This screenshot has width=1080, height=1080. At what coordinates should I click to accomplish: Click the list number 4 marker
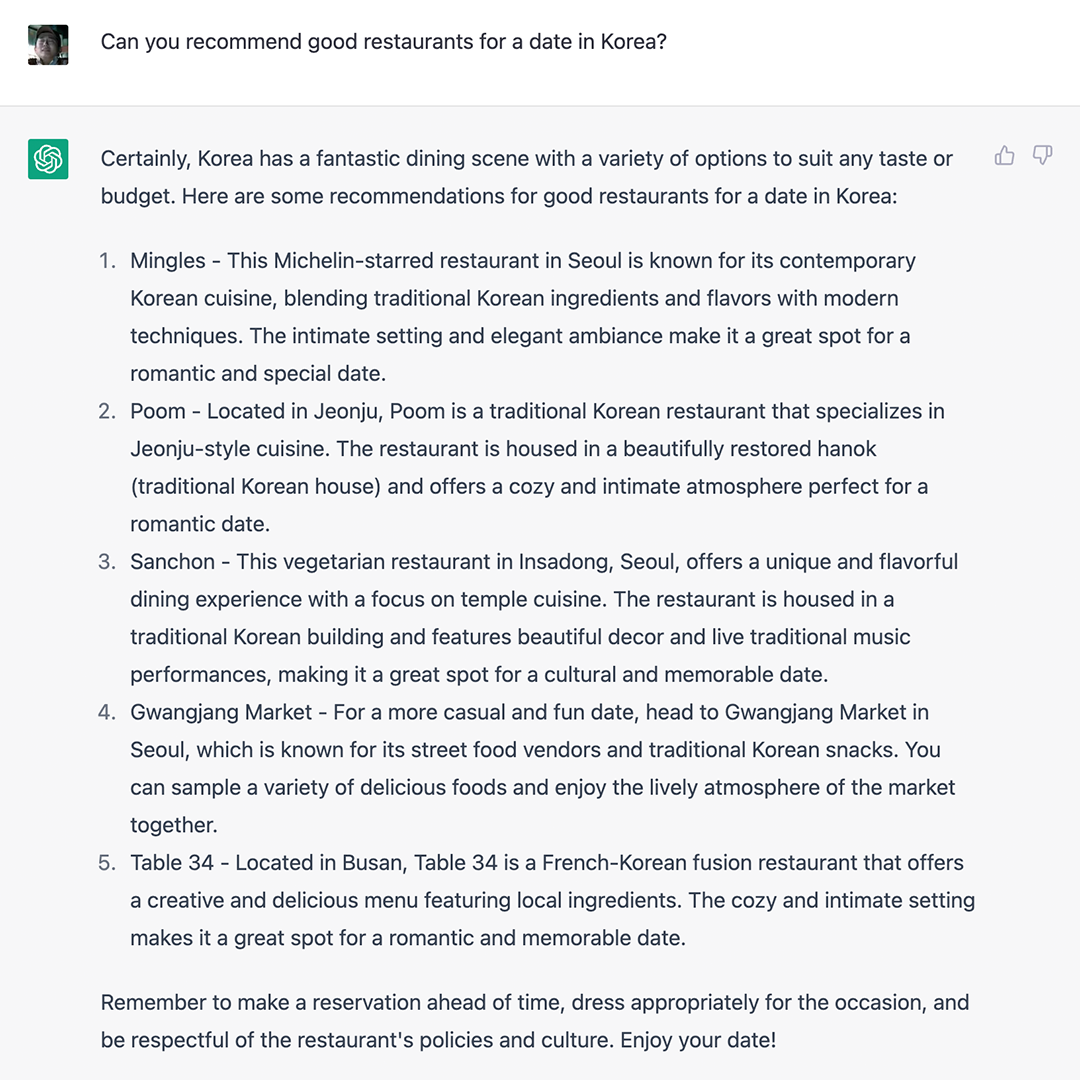pos(107,712)
